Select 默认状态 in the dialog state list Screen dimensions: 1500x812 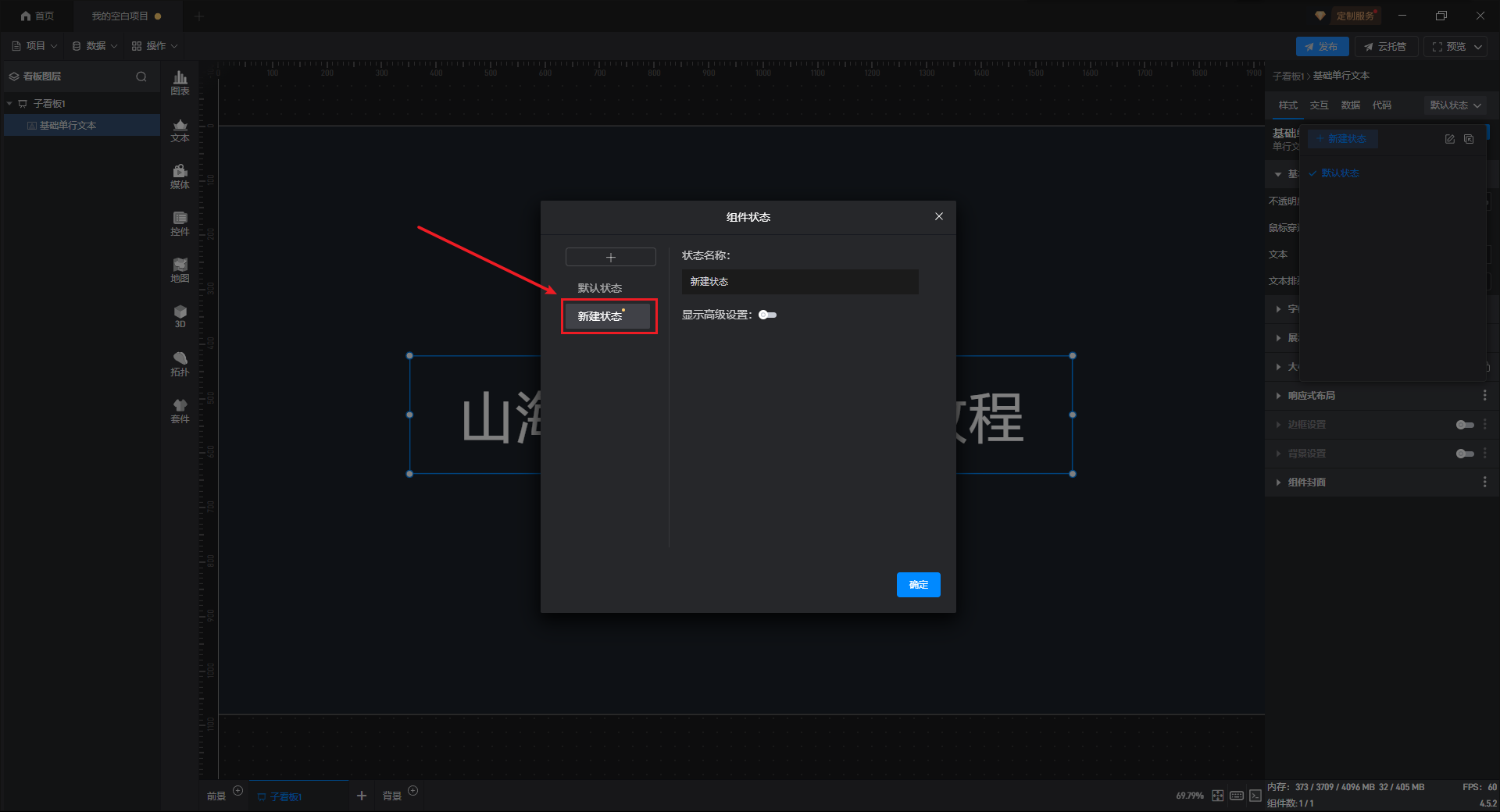click(600, 288)
